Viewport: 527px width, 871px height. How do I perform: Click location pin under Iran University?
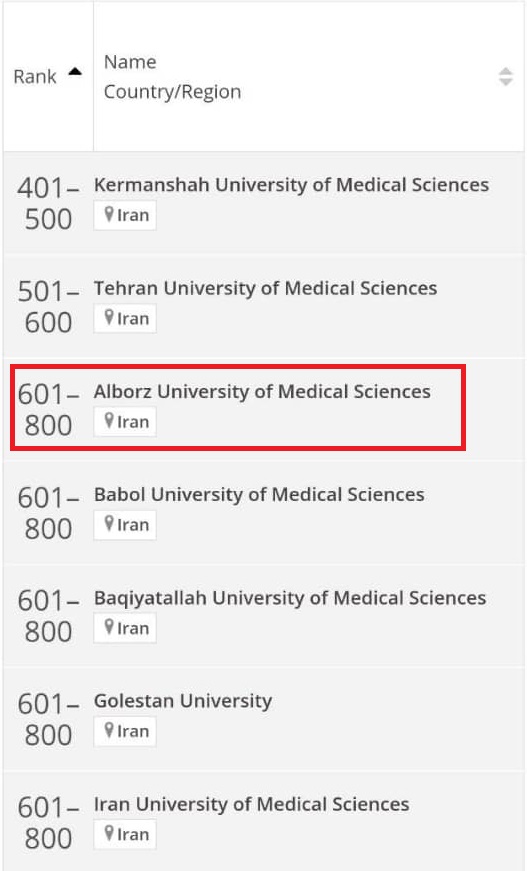click(x=109, y=834)
